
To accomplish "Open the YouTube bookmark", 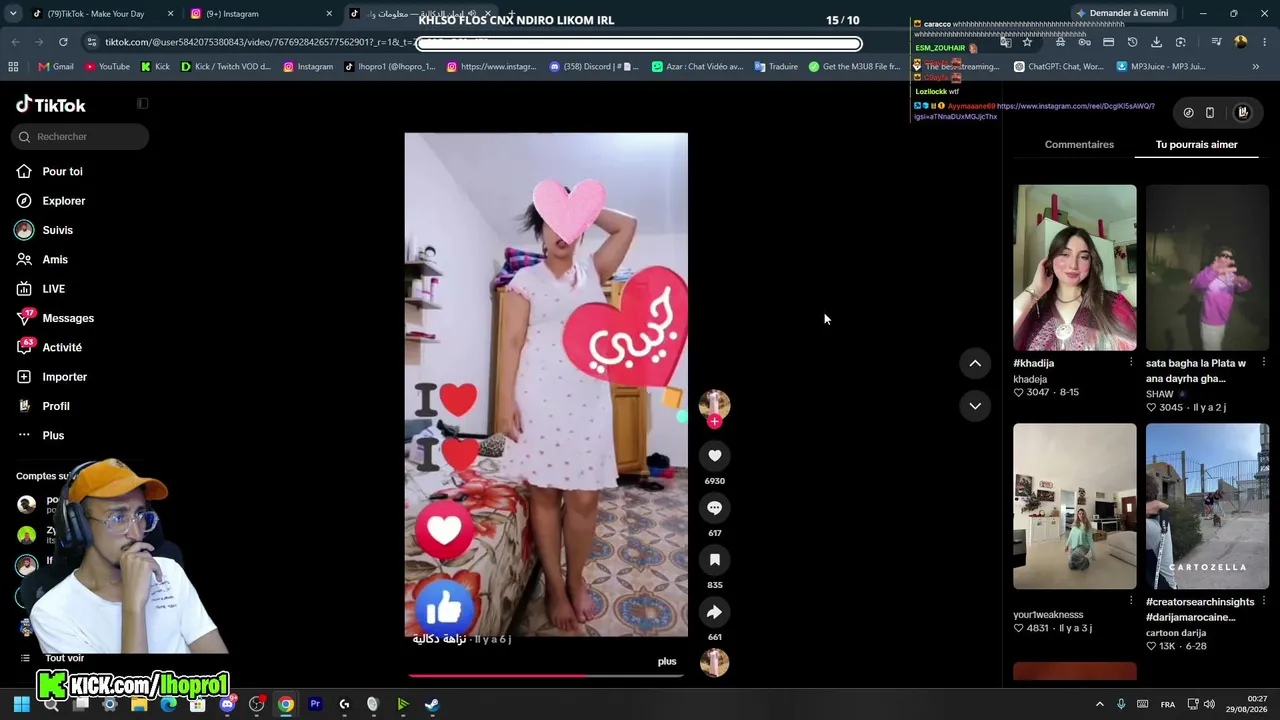I will click(x=108, y=67).
